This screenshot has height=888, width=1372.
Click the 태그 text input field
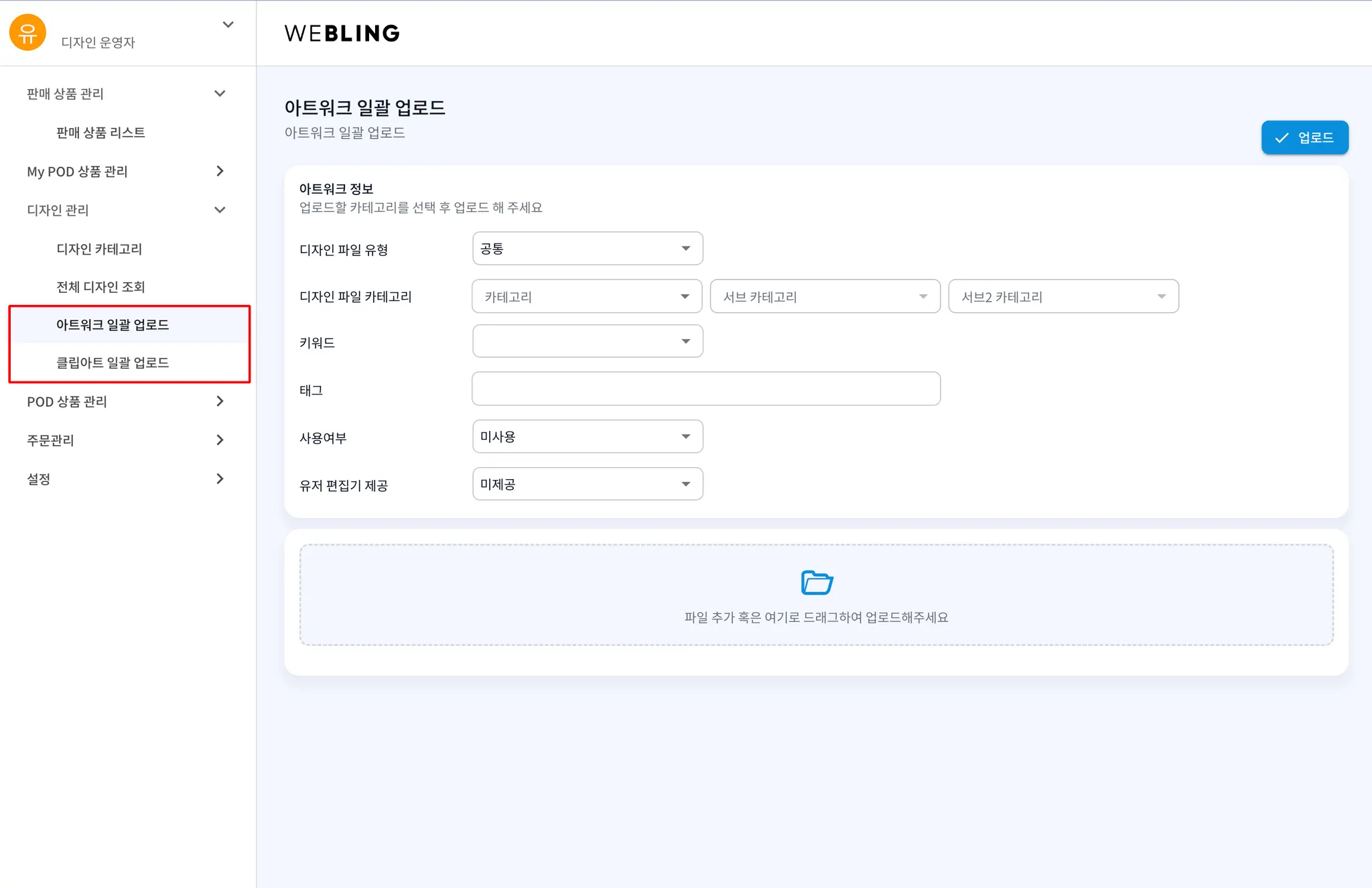pos(705,389)
